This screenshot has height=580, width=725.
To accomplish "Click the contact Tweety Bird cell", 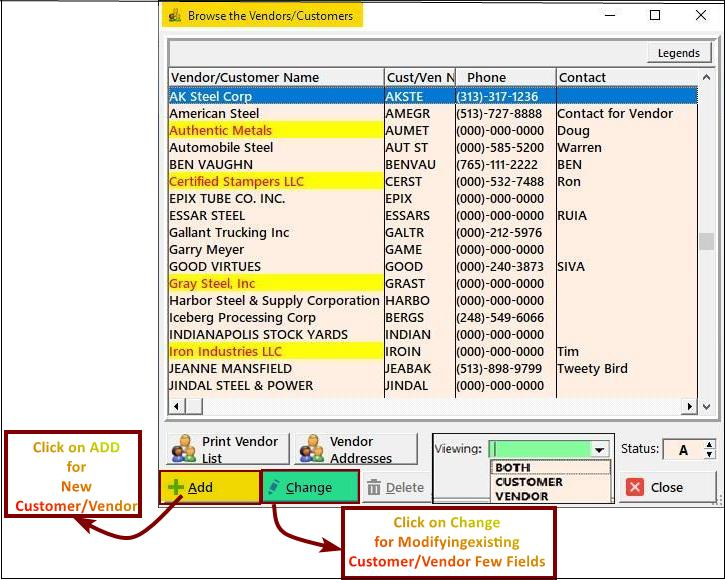I will point(592,369).
